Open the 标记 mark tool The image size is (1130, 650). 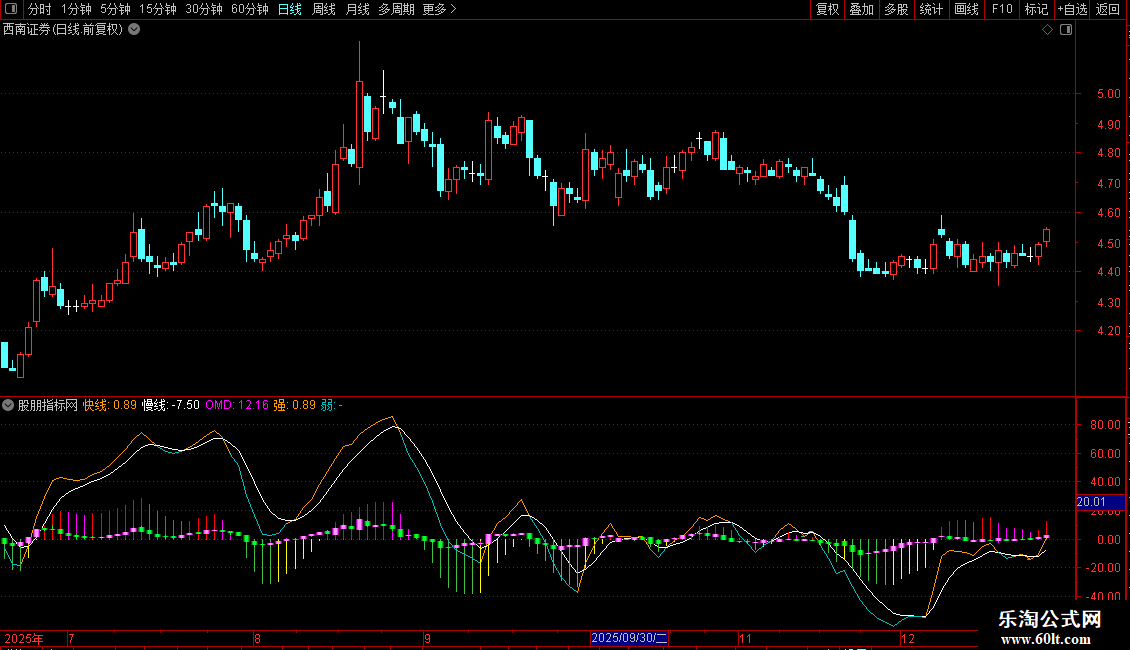click(x=1036, y=10)
